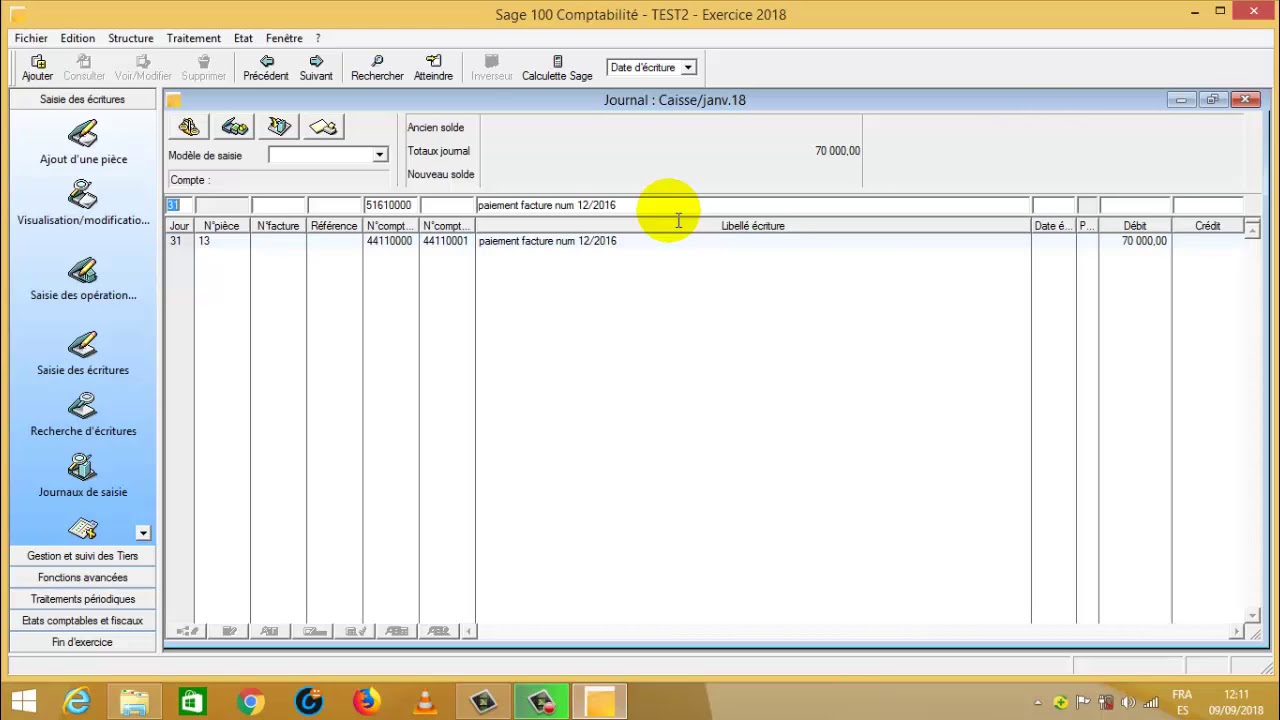Click the Crédit column header
1280x720 pixels.
click(1208, 226)
